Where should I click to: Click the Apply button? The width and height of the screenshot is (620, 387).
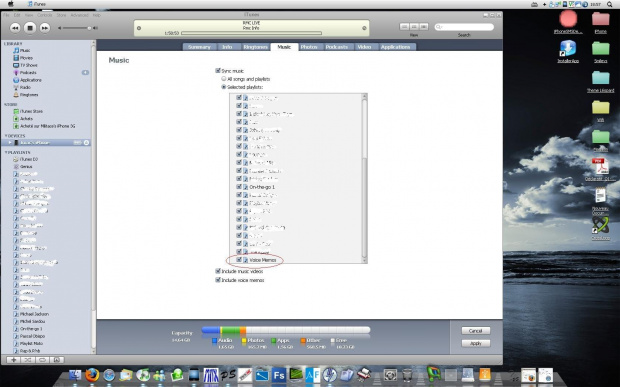coord(476,344)
